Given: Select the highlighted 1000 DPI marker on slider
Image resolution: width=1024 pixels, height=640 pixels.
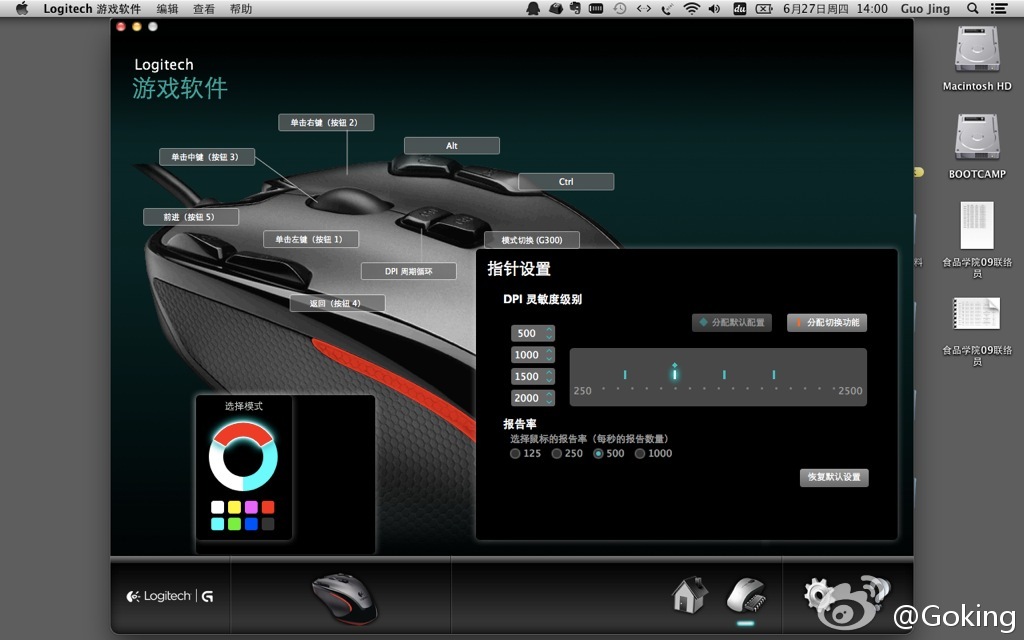Looking at the screenshot, I should coord(675,372).
